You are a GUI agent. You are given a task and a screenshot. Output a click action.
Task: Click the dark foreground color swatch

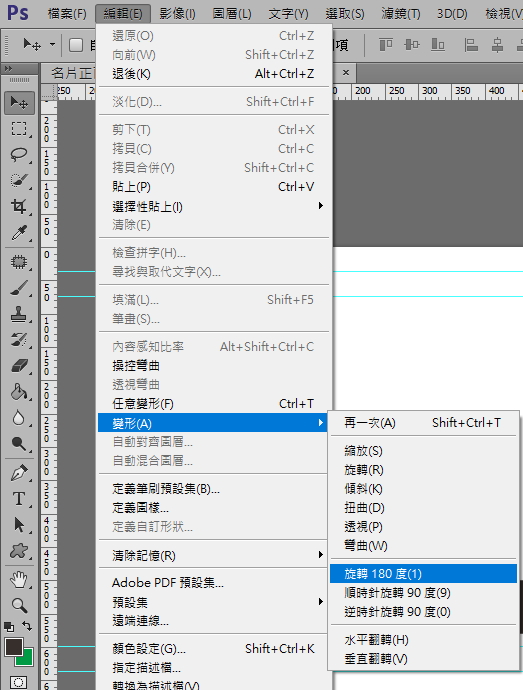click(x=14, y=647)
